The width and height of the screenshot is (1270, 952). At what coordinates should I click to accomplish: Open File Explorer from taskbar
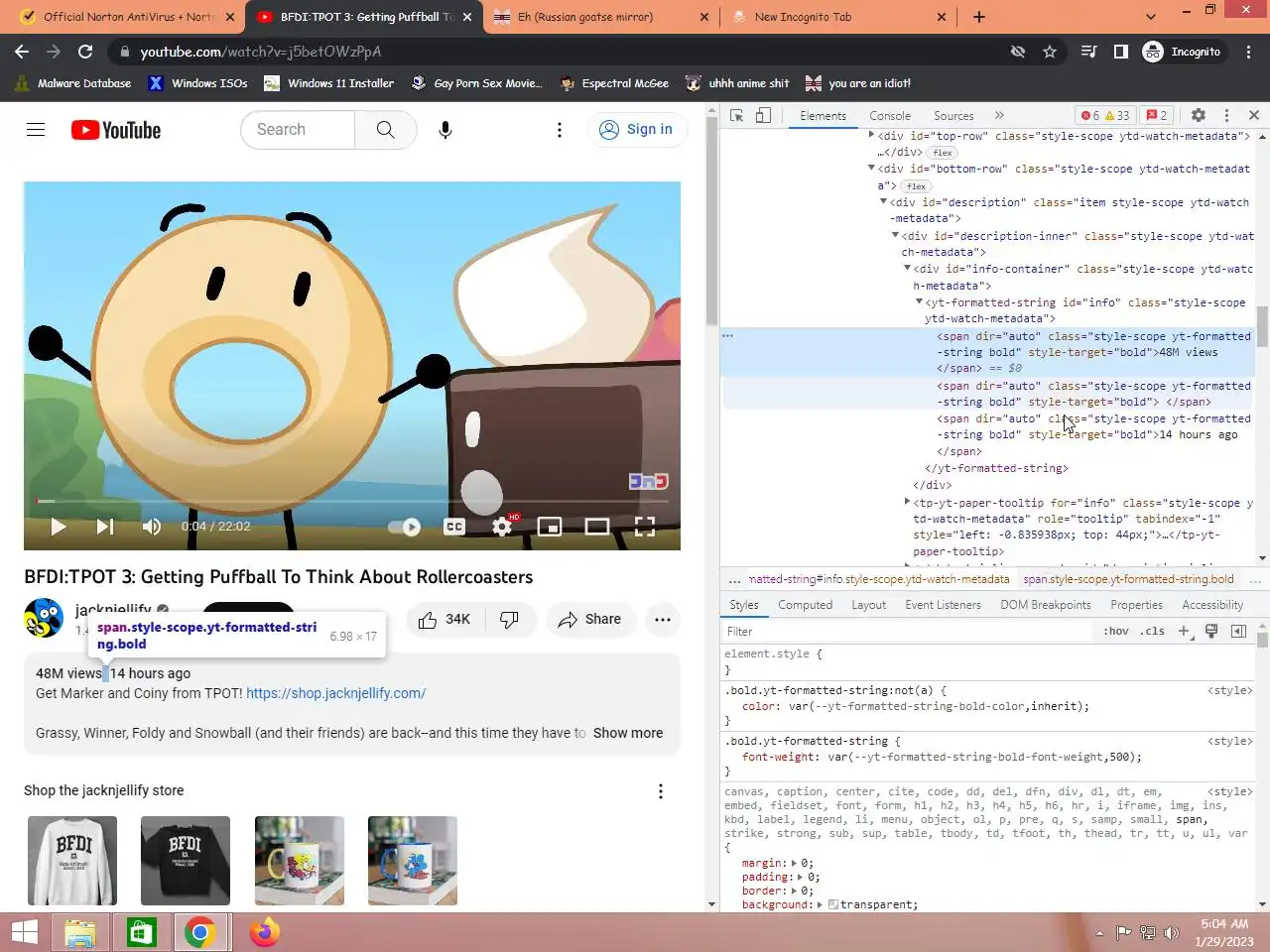[80, 932]
